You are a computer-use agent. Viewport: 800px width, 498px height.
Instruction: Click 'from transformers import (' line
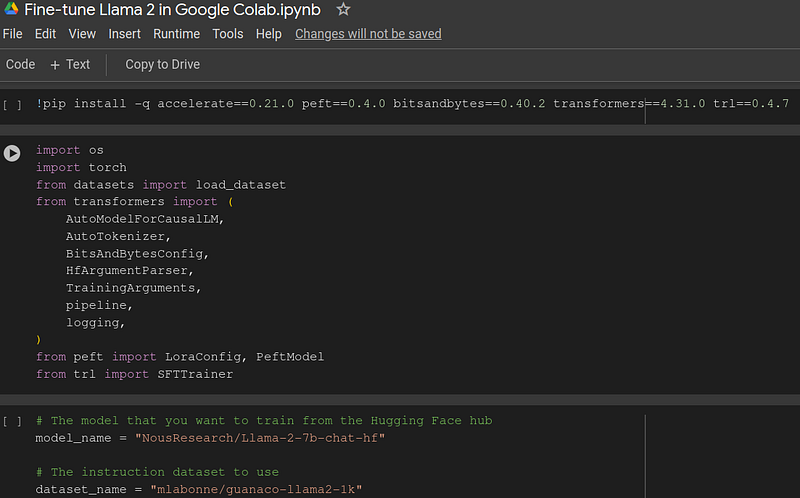tap(135, 202)
